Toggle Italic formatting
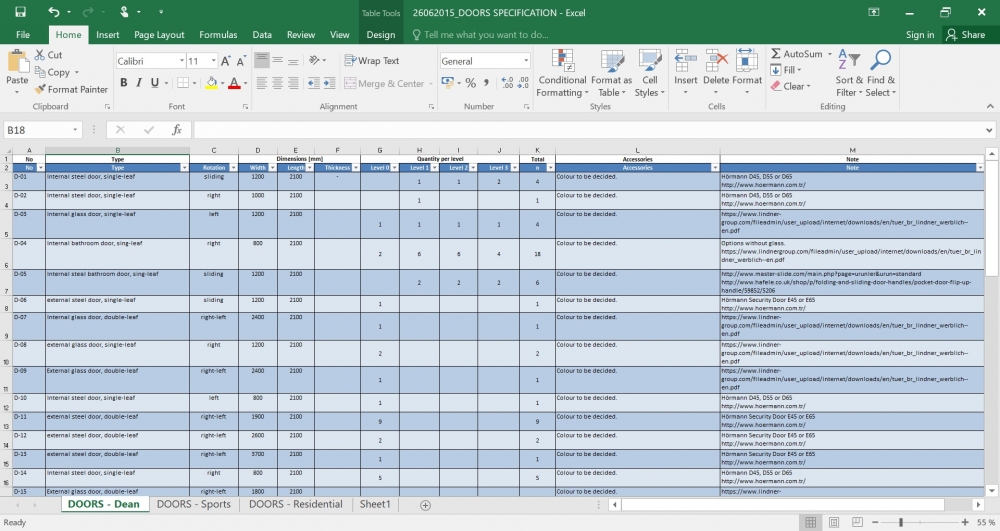The width and height of the screenshot is (1000, 531). coord(139,83)
